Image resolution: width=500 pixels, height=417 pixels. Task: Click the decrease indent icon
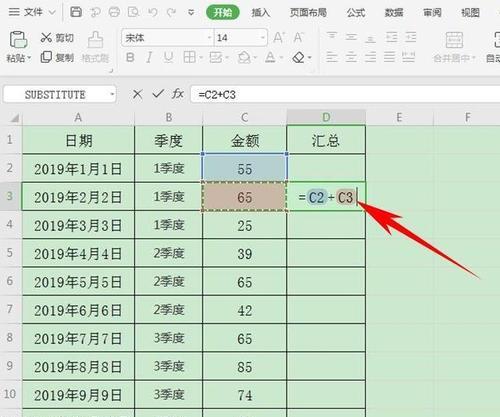pos(391,36)
